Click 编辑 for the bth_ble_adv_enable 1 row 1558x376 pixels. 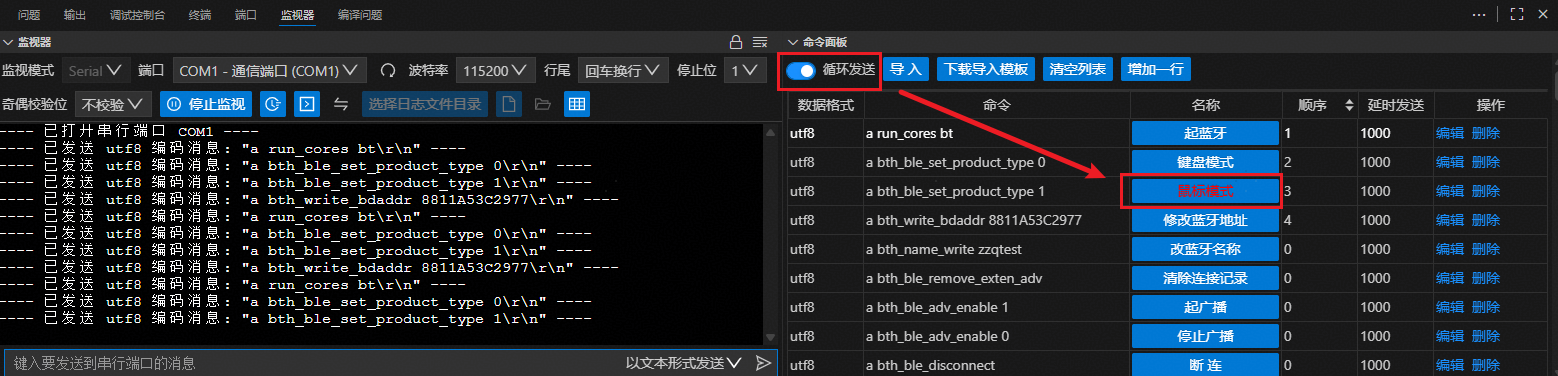pos(1450,307)
